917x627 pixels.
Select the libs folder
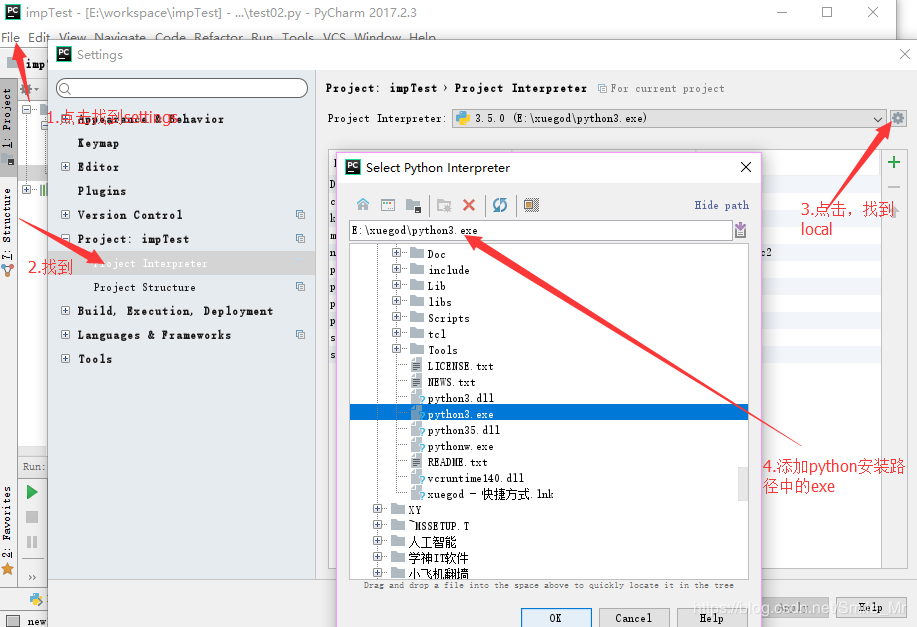440,302
